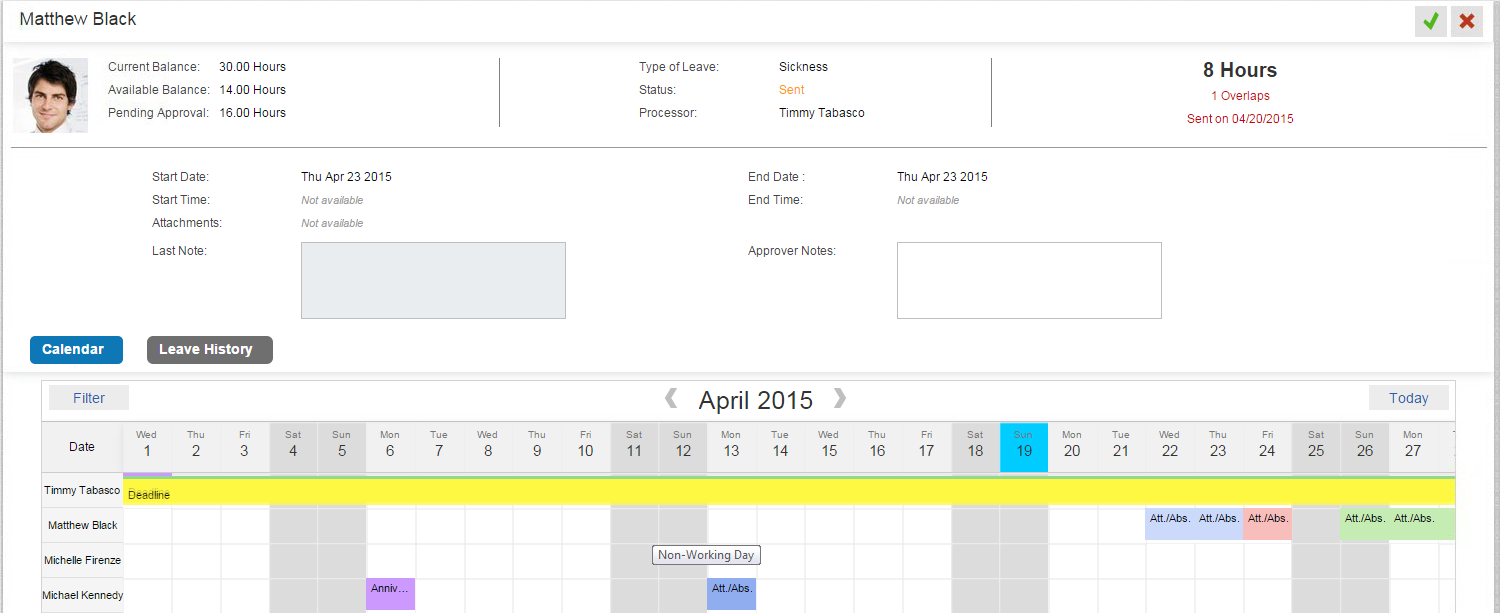Click the Current Balance 30.00 Hours value
This screenshot has width=1500, height=613.
pos(253,67)
